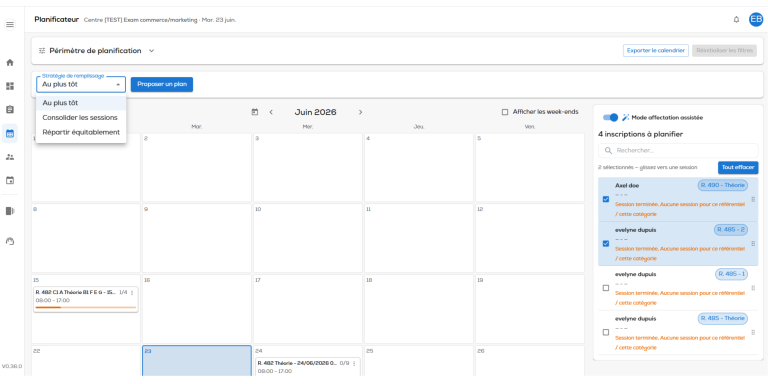
Task: Select Répartir équitablement option
Action: [81, 132]
